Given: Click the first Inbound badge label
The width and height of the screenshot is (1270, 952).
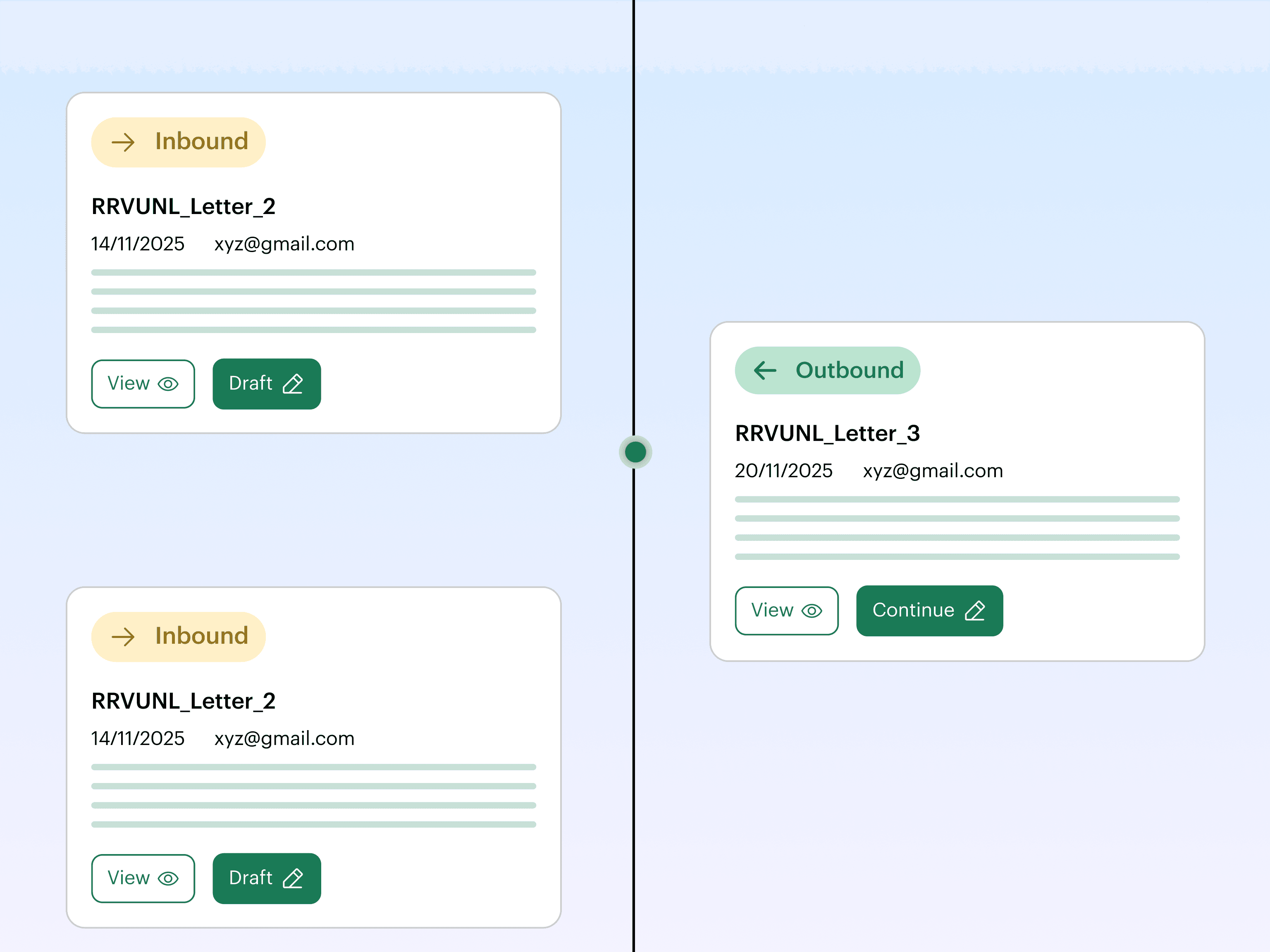Looking at the screenshot, I should click(x=201, y=142).
